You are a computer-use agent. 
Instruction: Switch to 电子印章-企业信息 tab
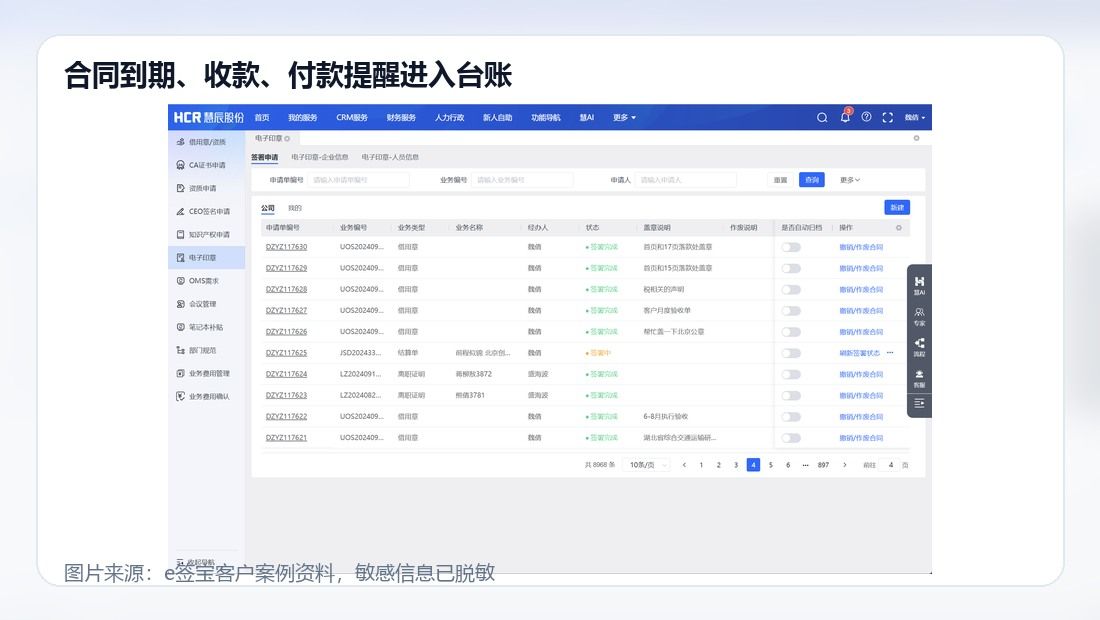(320, 157)
